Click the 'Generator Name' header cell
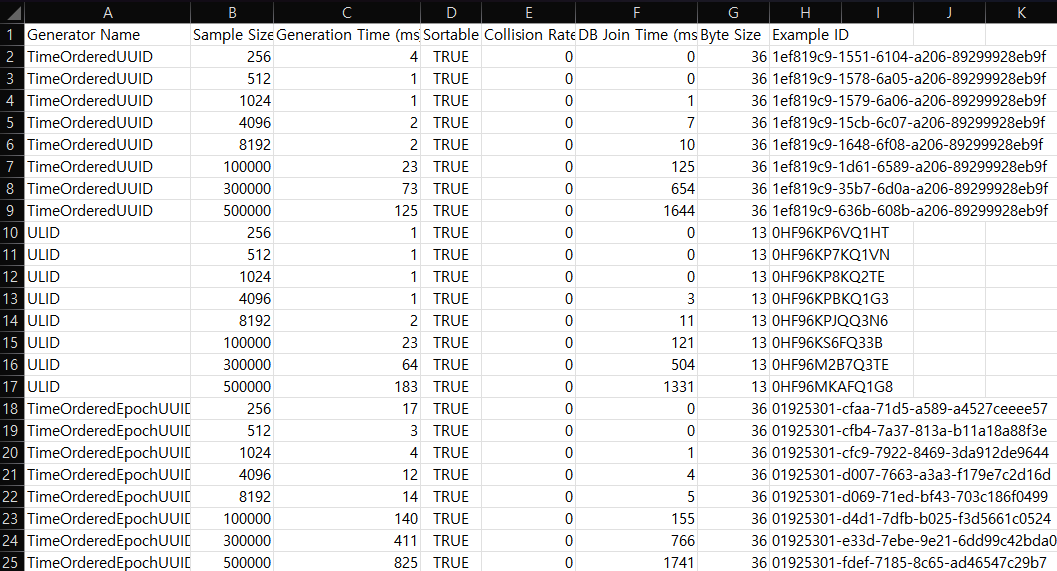Screen dimensions: 1057x571 [107, 34]
